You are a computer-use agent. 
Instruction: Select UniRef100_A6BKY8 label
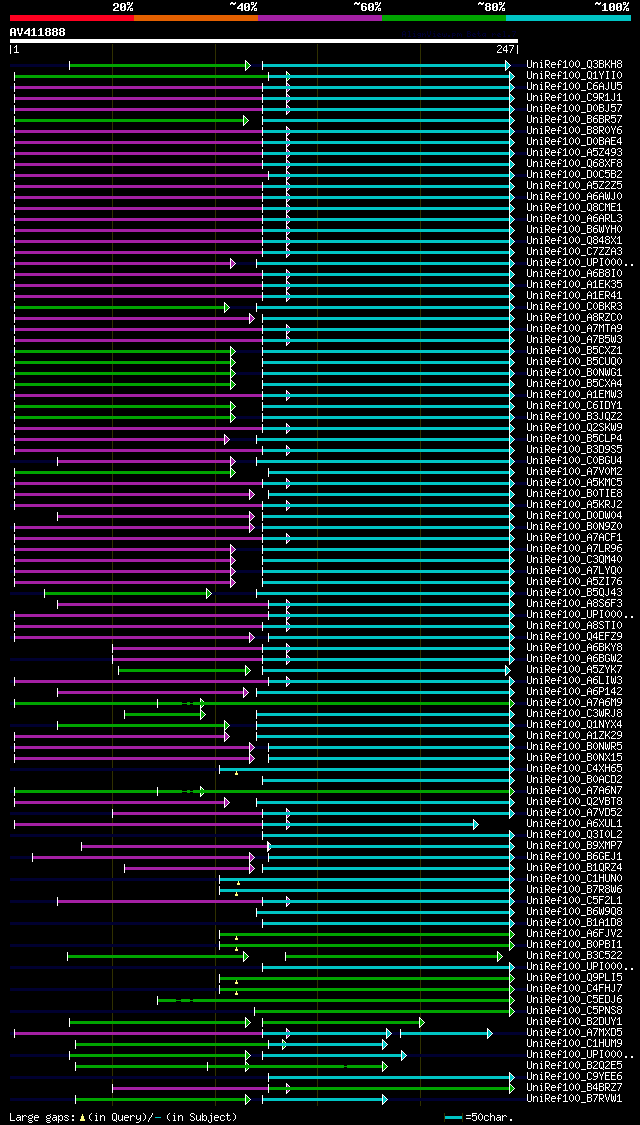574,647
